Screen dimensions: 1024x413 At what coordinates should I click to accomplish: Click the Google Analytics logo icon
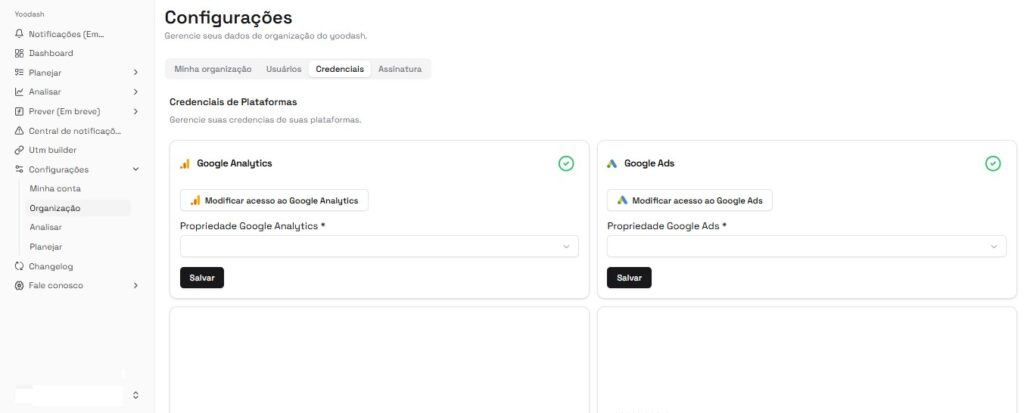185,163
